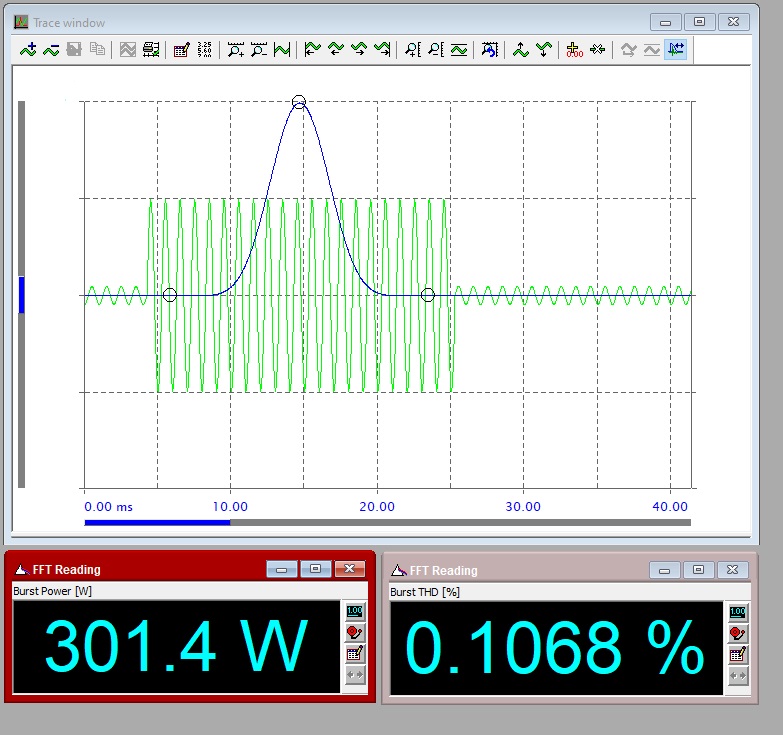Click the 0.1068 % reading display

pyautogui.click(x=556, y=648)
